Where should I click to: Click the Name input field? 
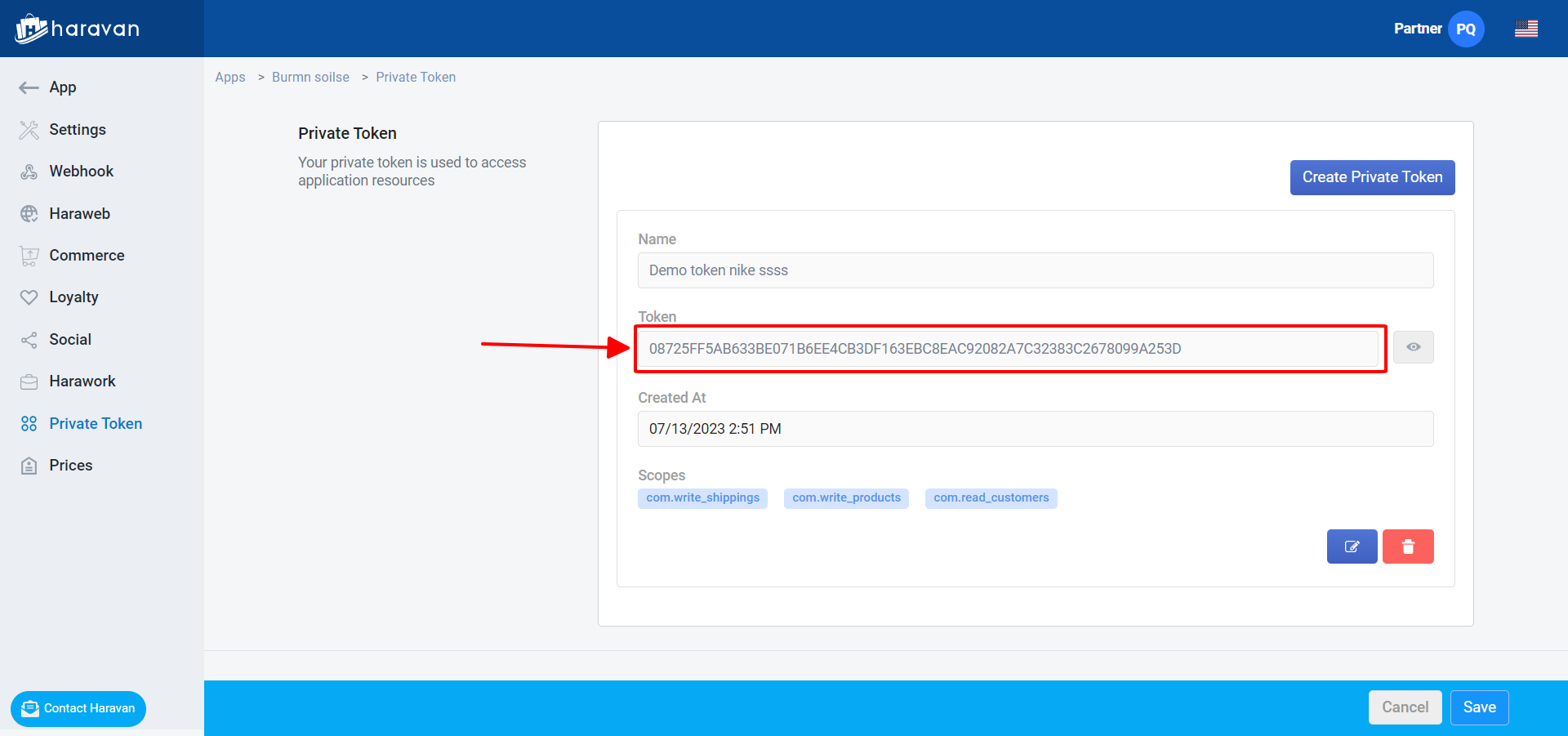[x=1035, y=270]
